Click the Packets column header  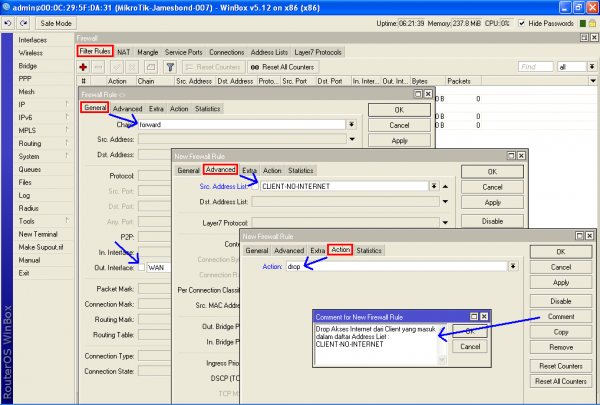point(463,81)
